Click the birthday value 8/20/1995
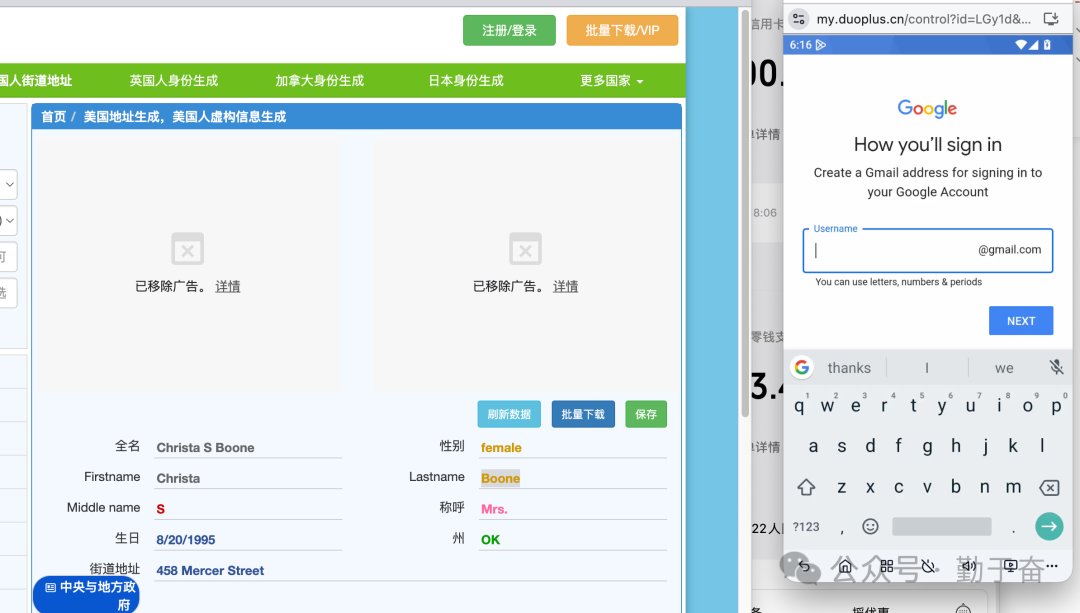 tap(185, 540)
